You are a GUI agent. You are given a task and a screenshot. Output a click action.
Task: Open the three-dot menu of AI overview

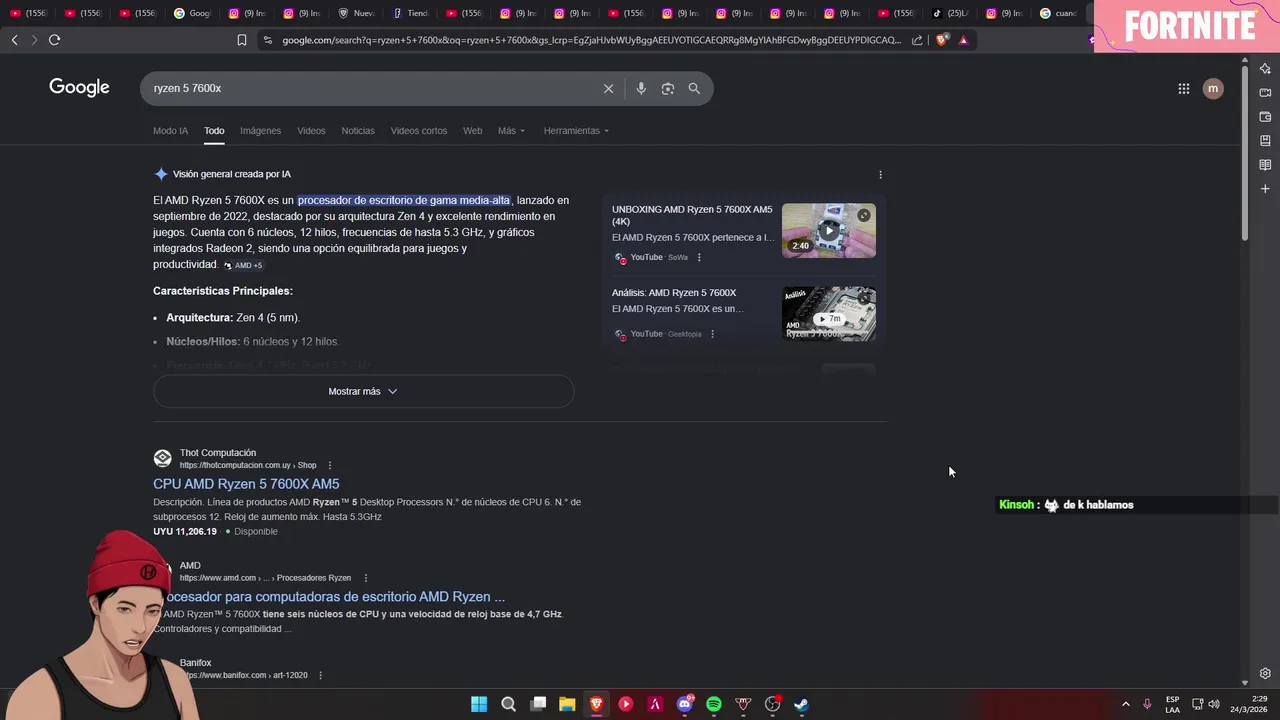pos(880,174)
